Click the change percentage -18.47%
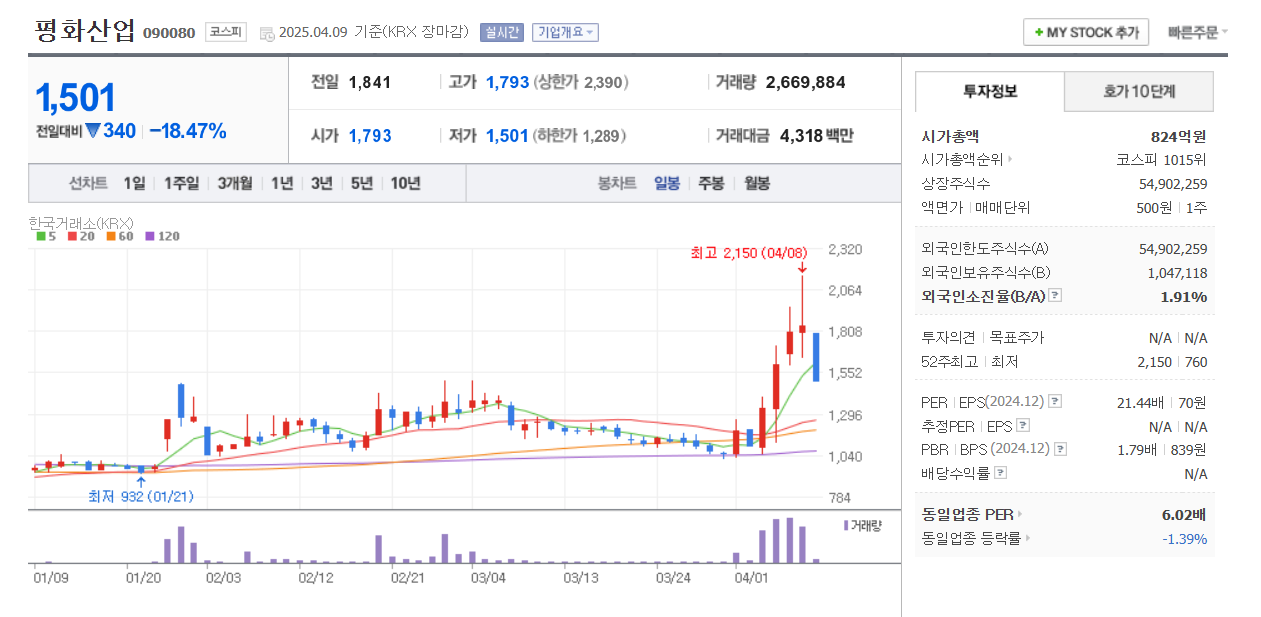 point(188,131)
